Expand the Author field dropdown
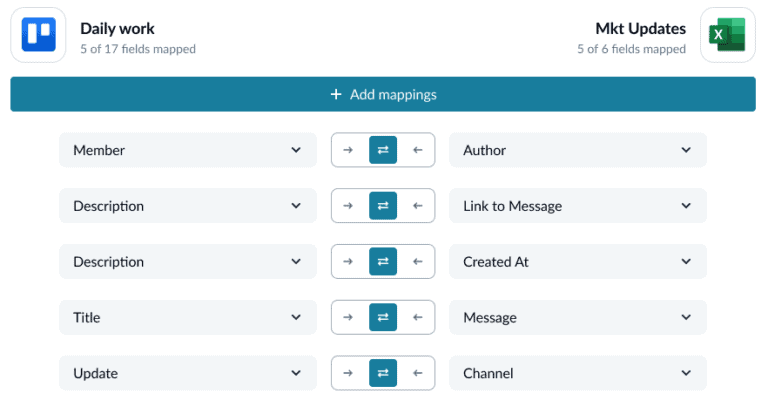Viewport: 768px width, 400px height. pos(577,150)
